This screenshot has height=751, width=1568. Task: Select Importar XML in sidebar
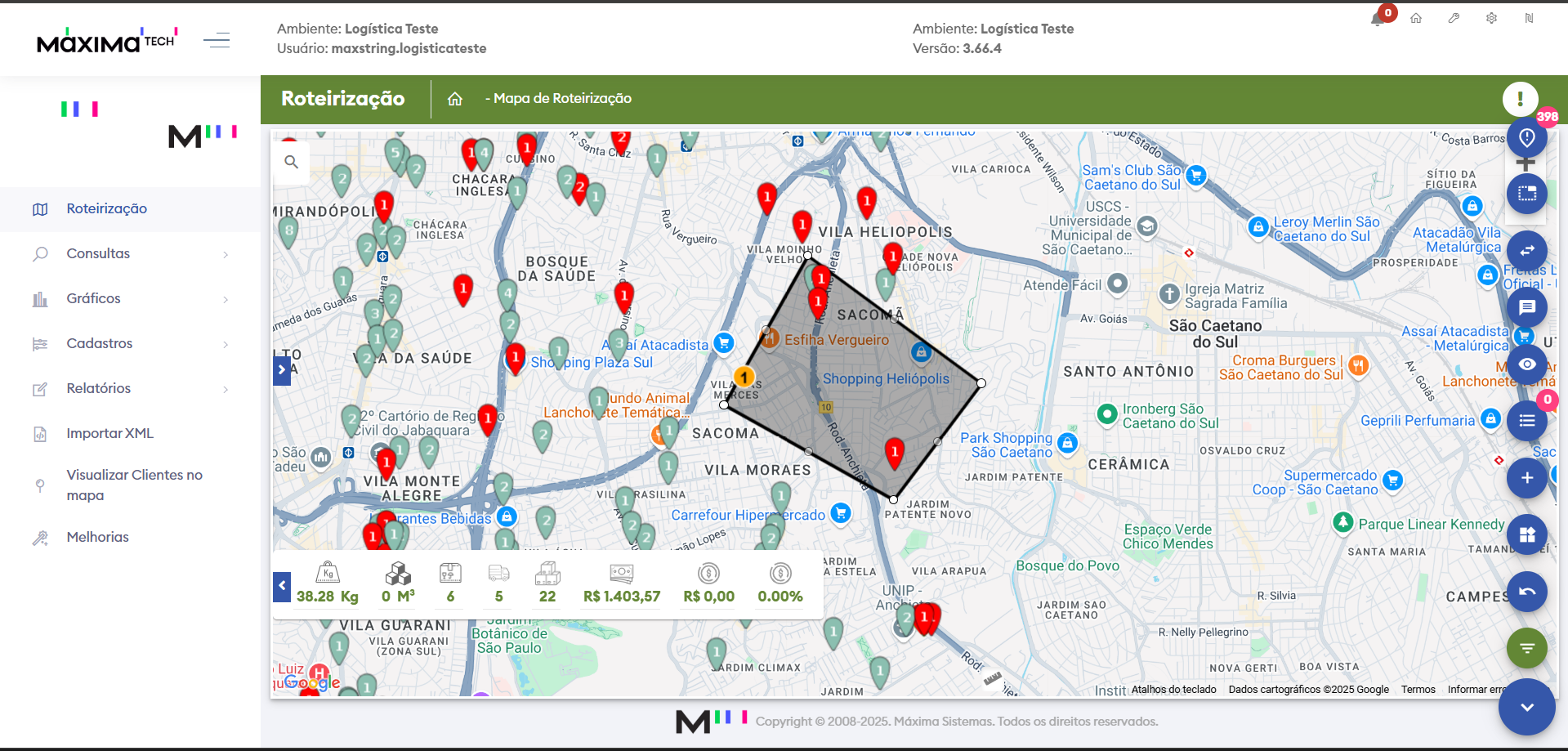pyautogui.click(x=109, y=433)
